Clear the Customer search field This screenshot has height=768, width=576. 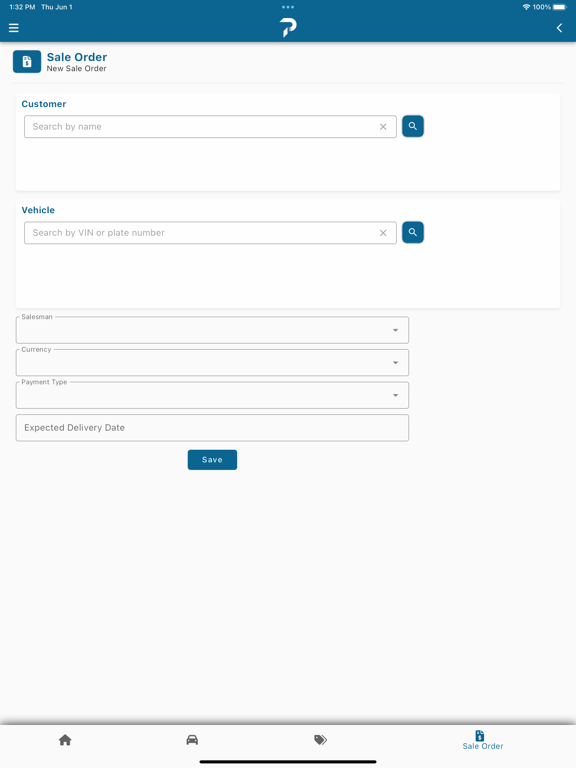click(383, 127)
